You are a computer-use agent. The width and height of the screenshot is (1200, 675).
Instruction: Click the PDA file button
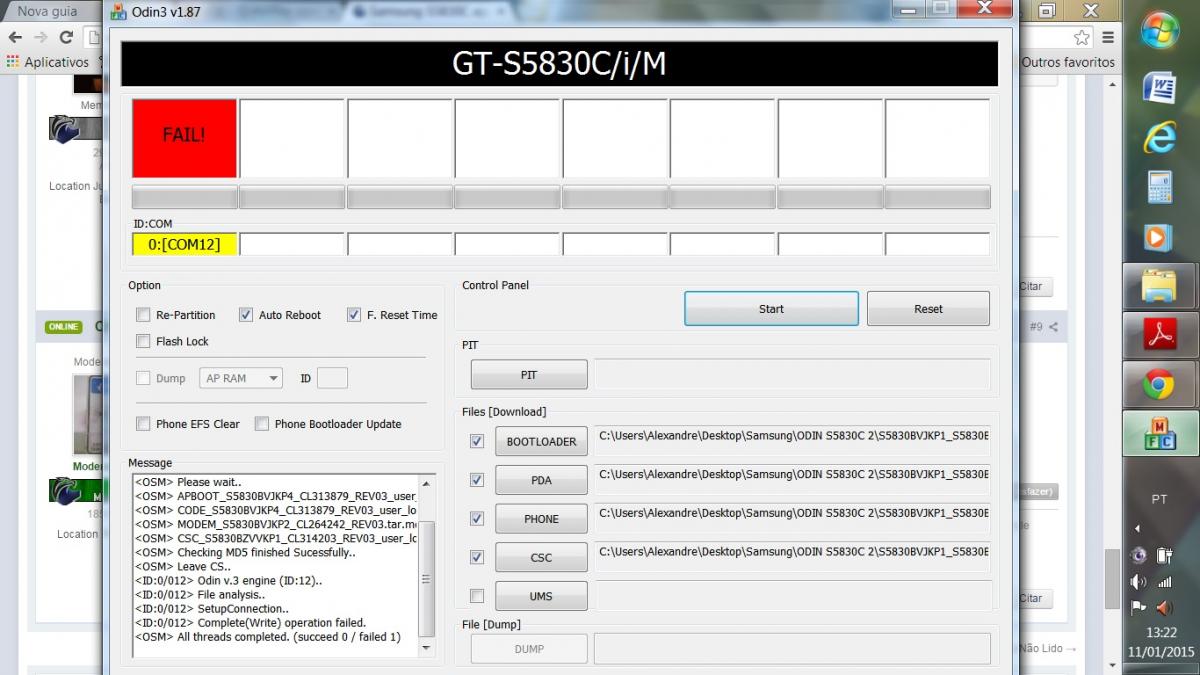coord(541,480)
